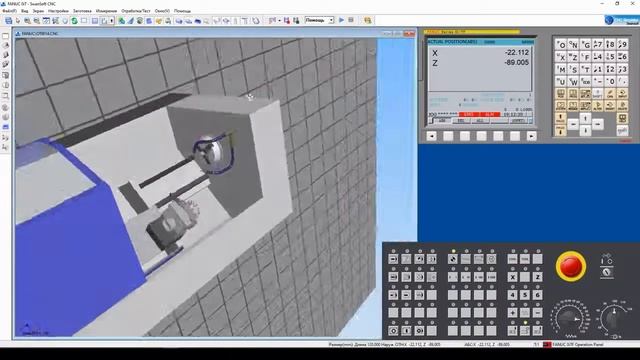
Task: Open the Измерение menu
Action: pos(106,11)
